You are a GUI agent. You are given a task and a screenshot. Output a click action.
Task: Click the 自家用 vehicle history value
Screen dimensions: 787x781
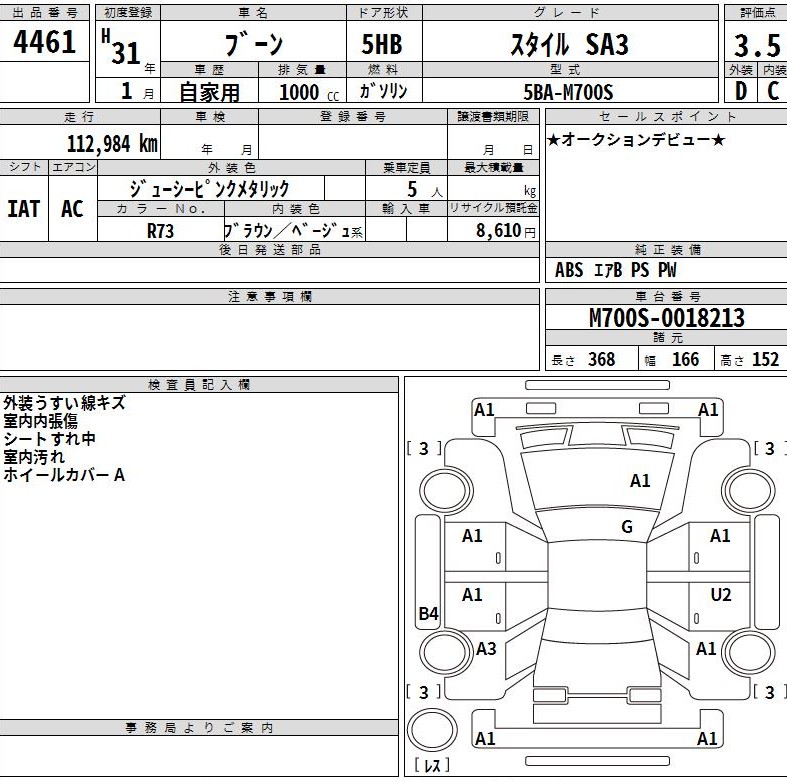(209, 92)
